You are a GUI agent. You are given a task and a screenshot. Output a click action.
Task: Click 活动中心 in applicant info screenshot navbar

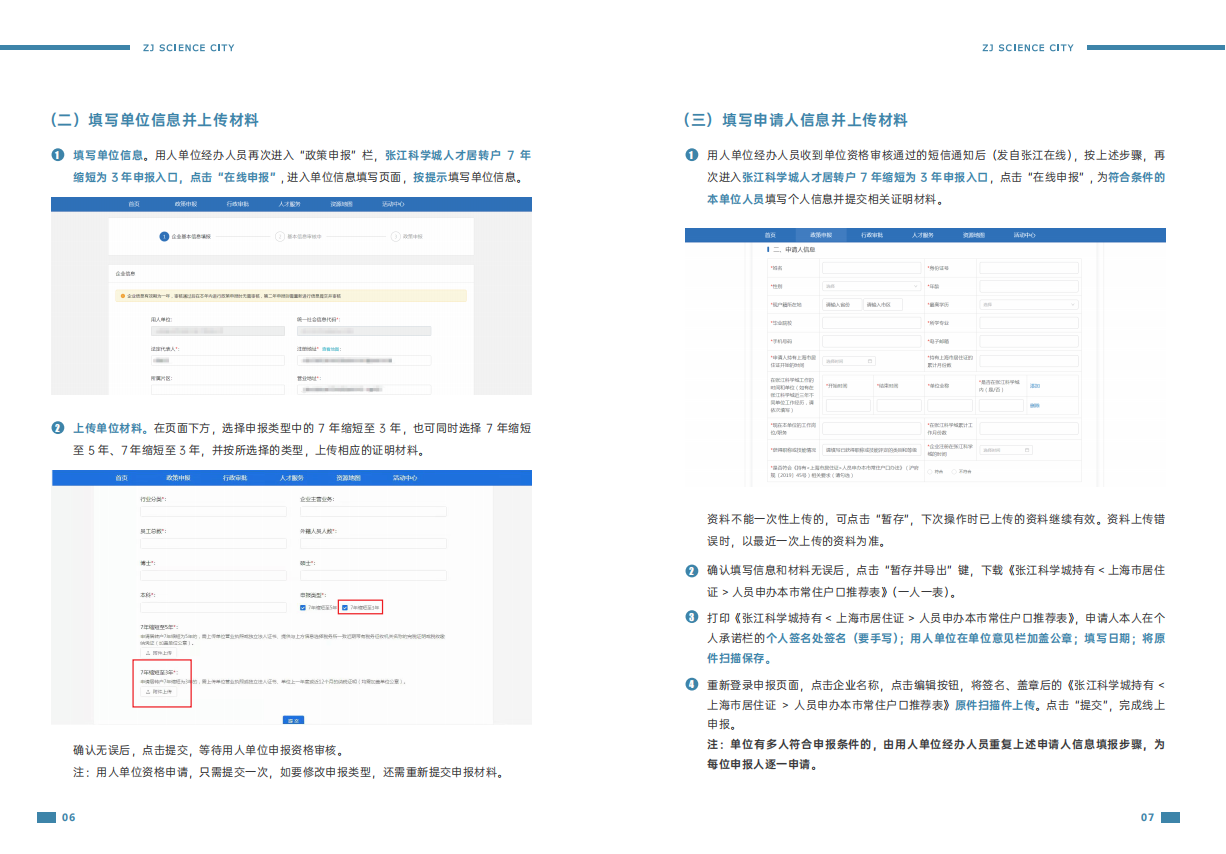tap(1025, 235)
